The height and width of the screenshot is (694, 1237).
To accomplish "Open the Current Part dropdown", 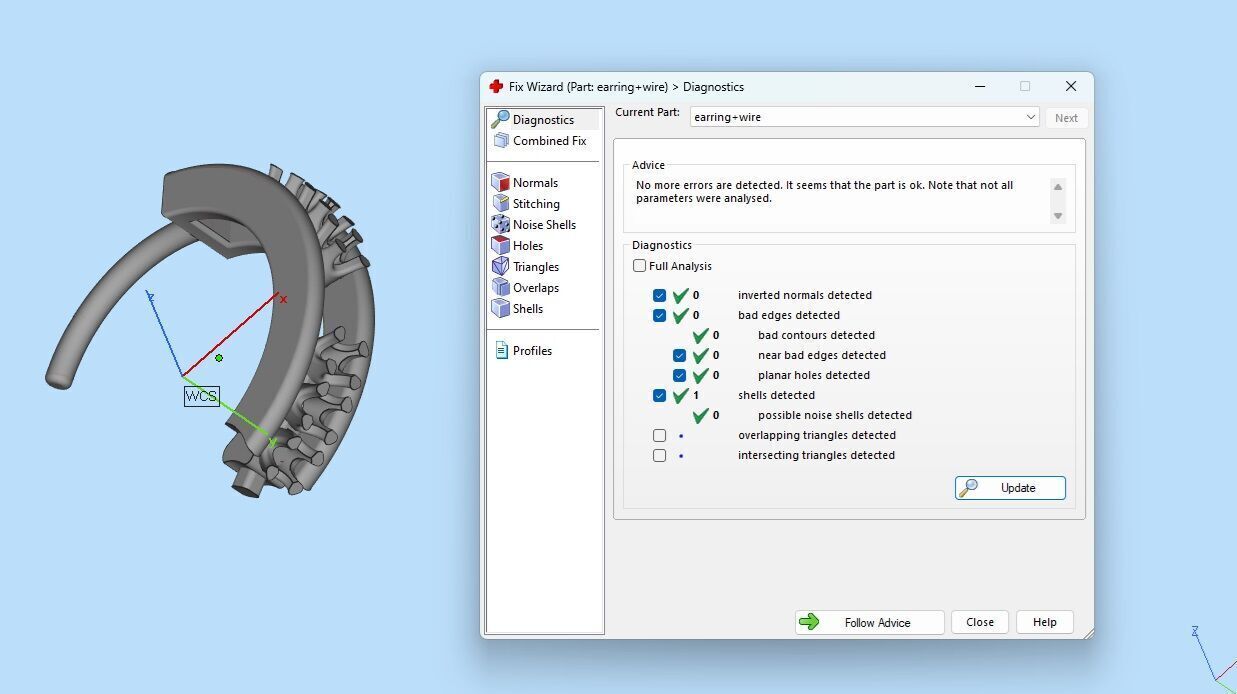I will (x=865, y=117).
